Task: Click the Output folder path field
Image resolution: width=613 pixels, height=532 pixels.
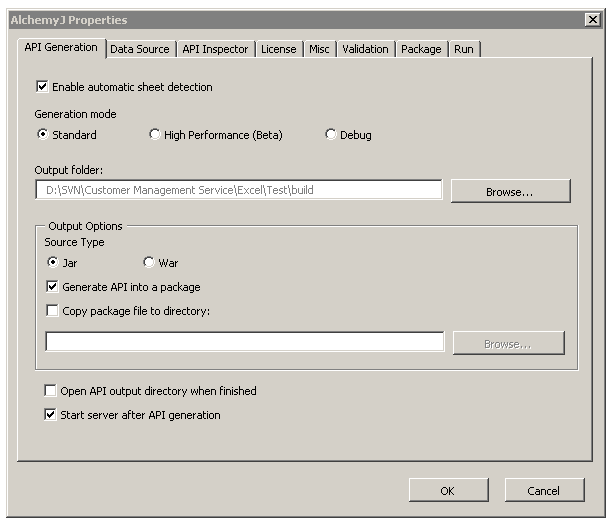Action: coord(239,190)
